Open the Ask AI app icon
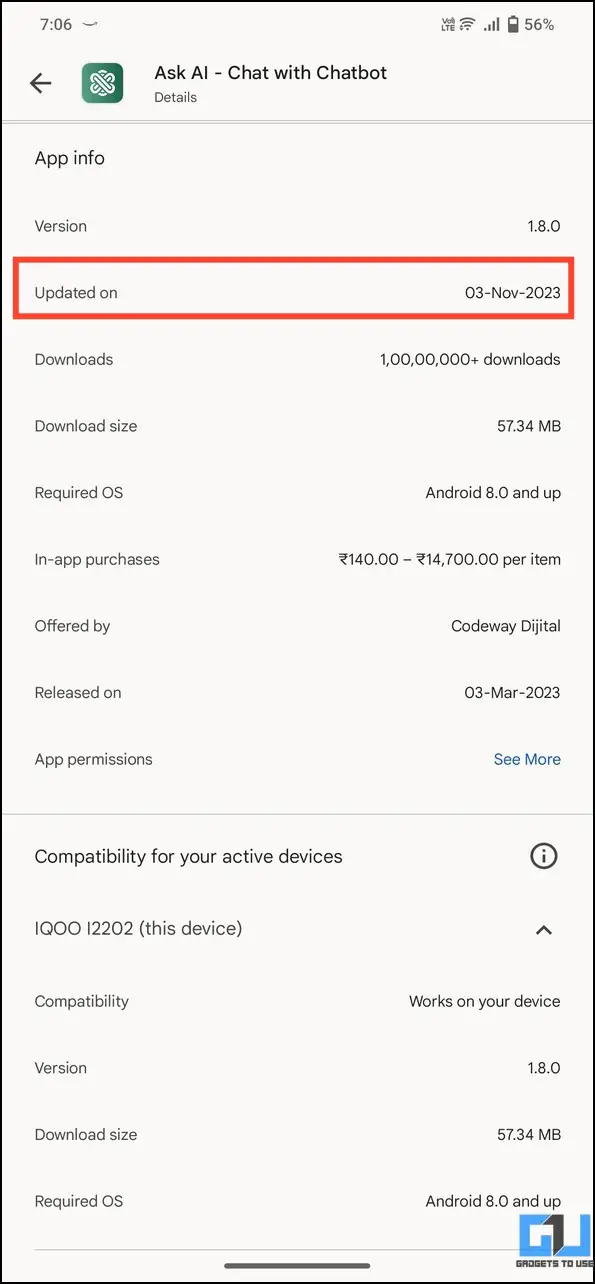Viewport: 595px width, 1284px height. 102,83
